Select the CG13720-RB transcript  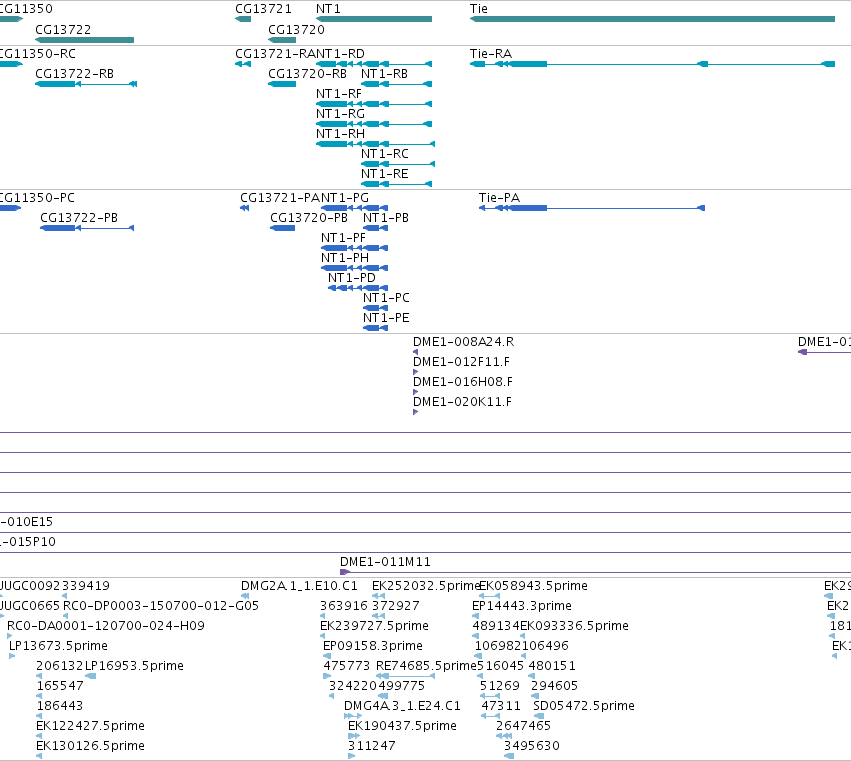pyautogui.click(x=282, y=84)
